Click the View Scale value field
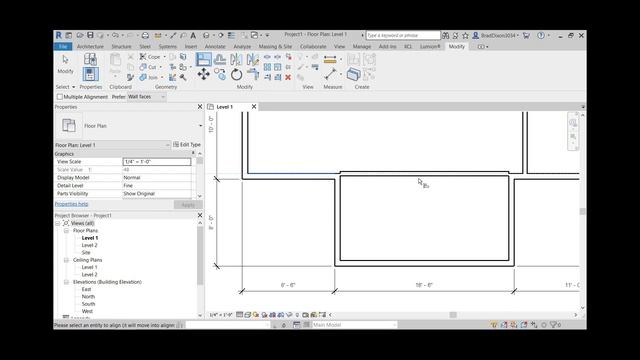 click(x=157, y=162)
